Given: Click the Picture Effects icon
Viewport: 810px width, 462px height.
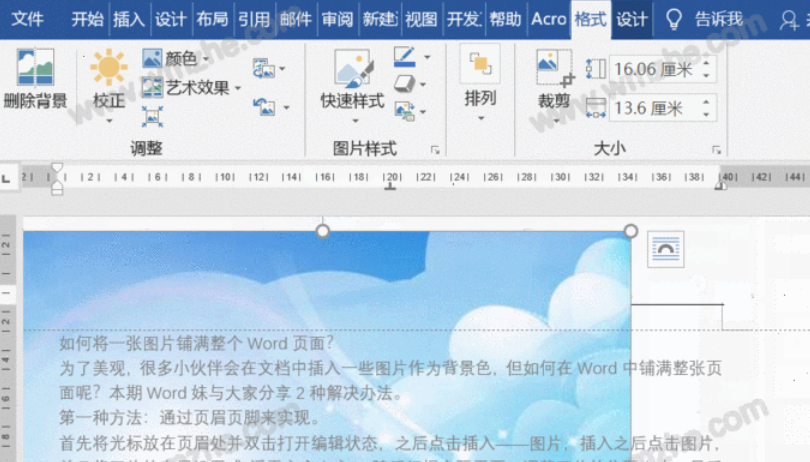Looking at the screenshot, I should pos(404,84).
